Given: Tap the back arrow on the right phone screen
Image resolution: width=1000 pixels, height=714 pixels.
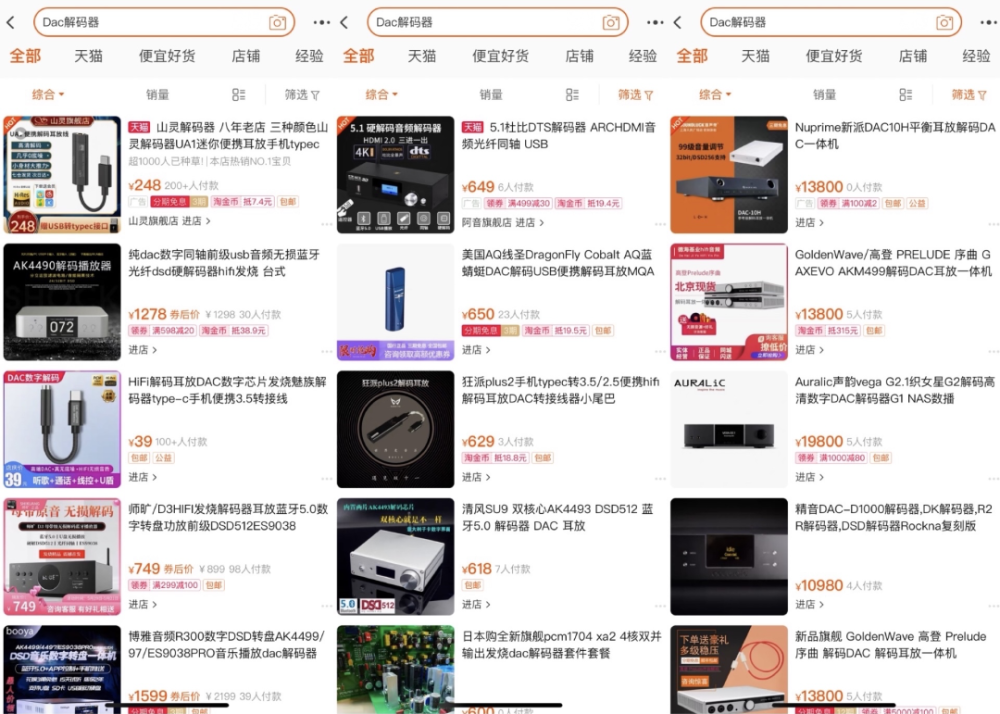Looking at the screenshot, I should 677,22.
